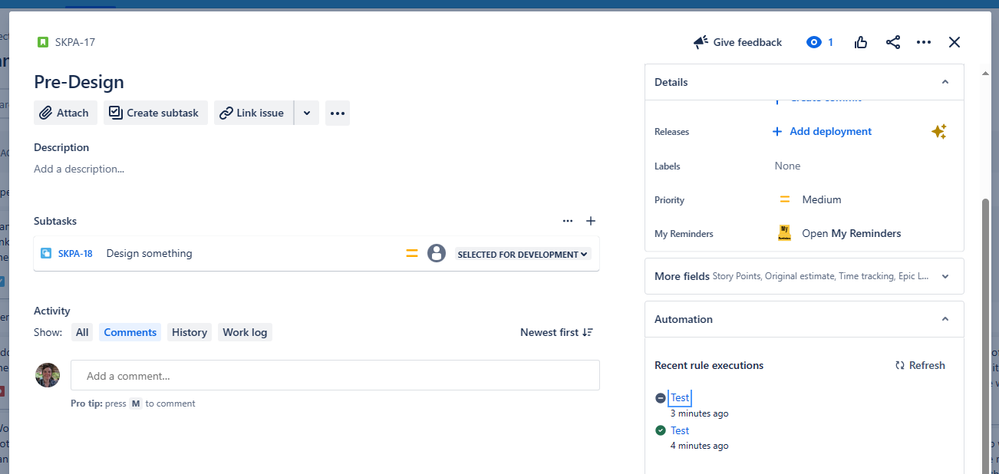
Task: Click Give feedback megaphone button
Action: click(x=738, y=43)
